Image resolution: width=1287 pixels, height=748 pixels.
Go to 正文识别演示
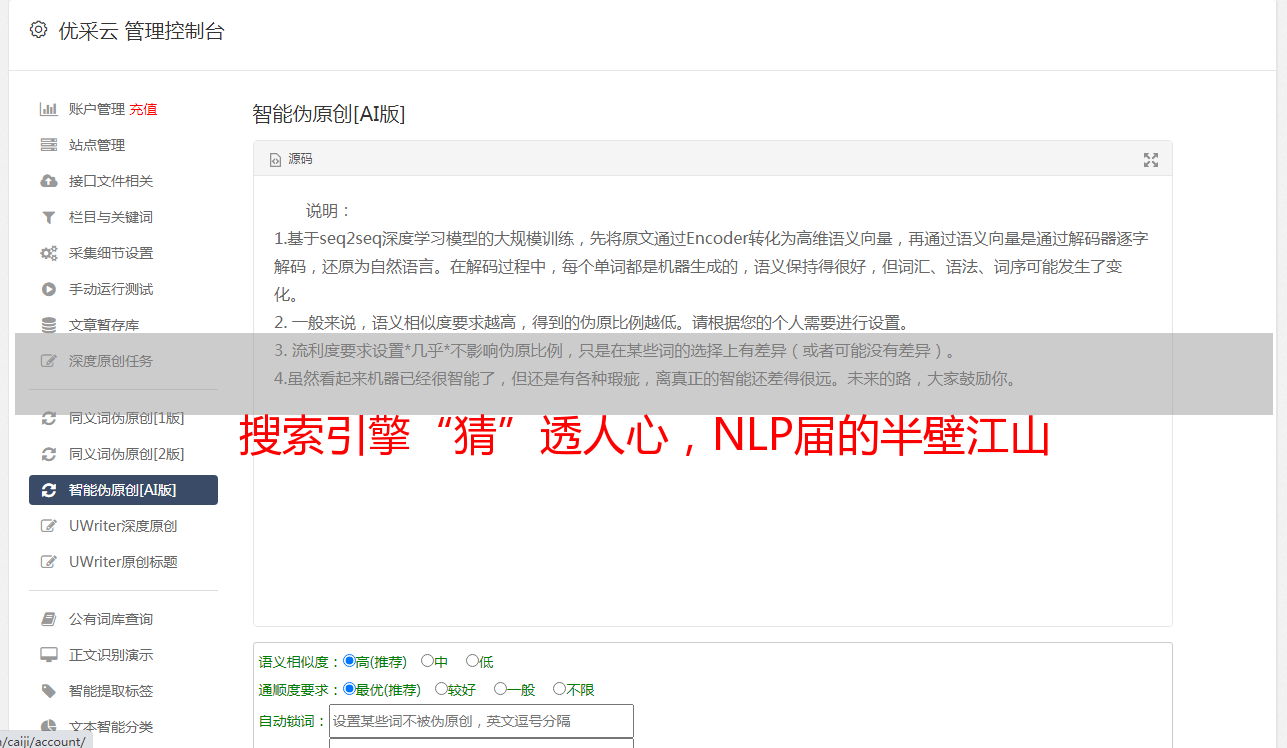(111, 655)
